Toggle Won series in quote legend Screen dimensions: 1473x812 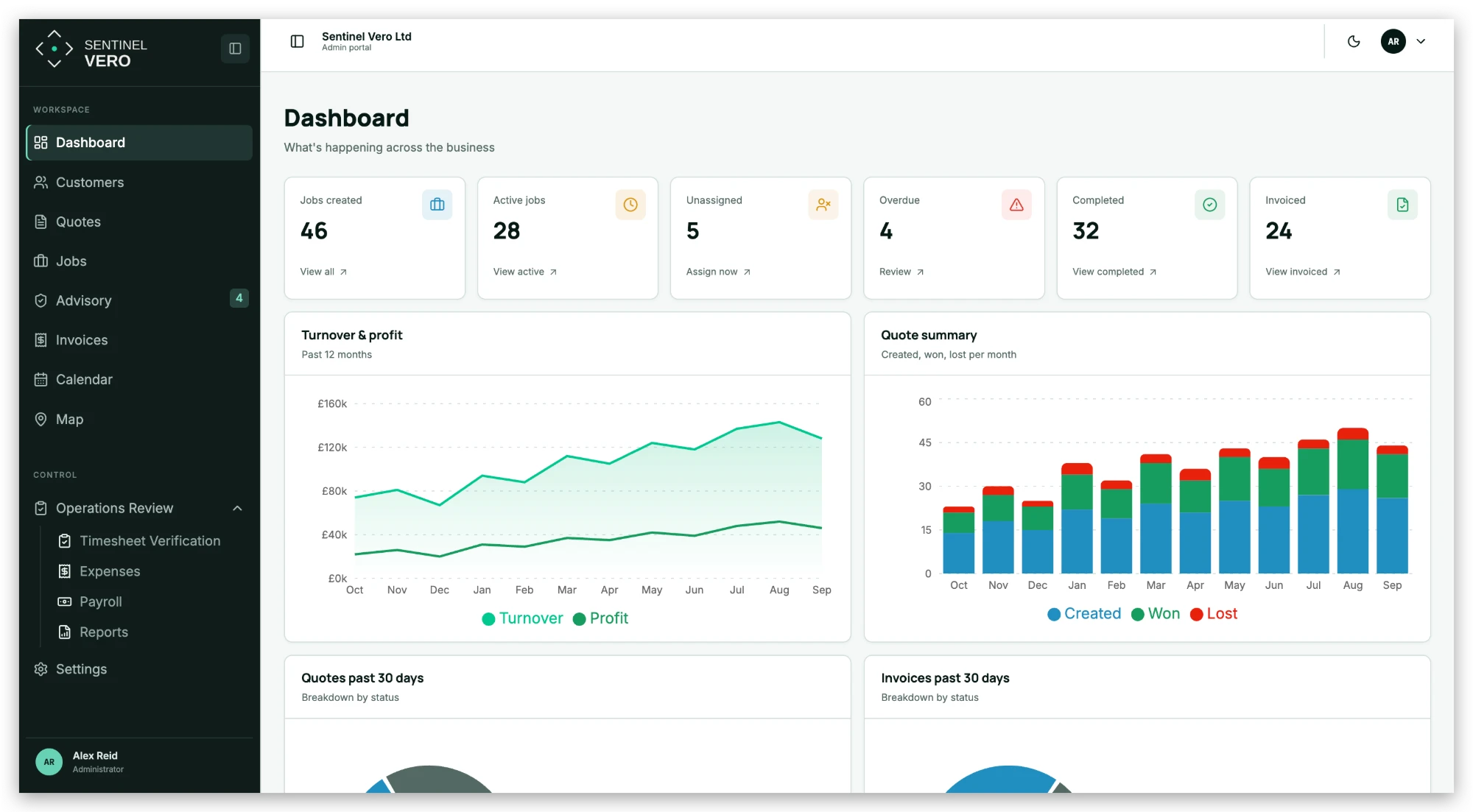[x=1156, y=614]
